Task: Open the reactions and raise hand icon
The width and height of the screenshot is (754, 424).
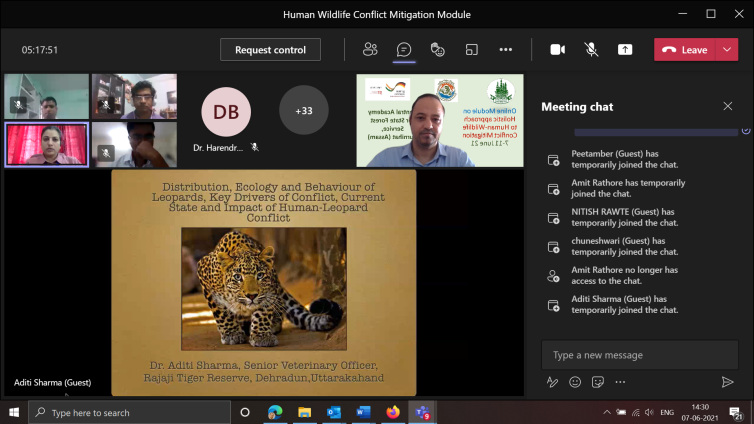Action: 437,49
